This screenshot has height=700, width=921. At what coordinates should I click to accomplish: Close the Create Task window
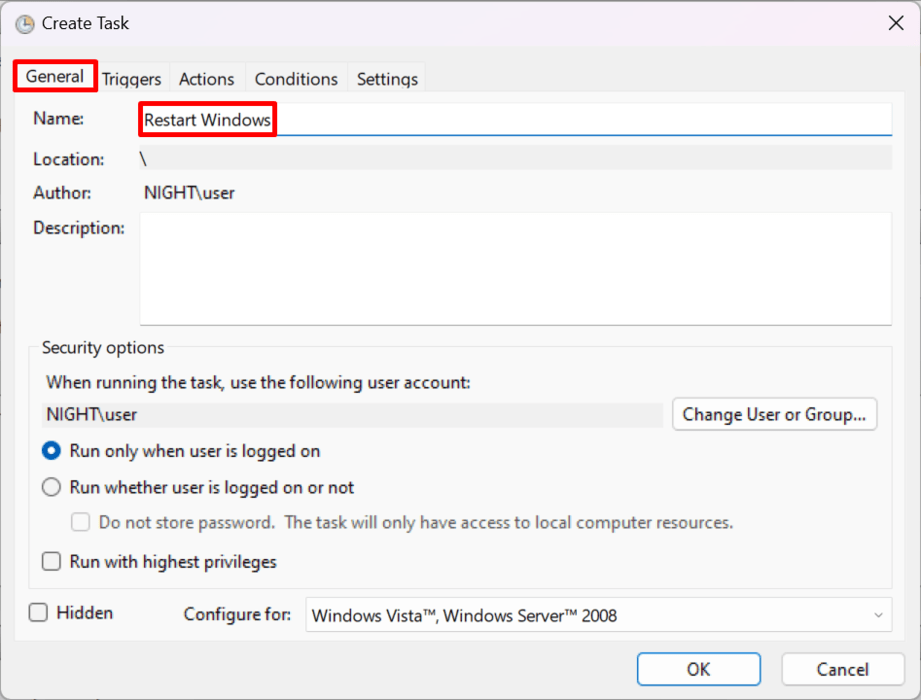(x=896, y=23)
